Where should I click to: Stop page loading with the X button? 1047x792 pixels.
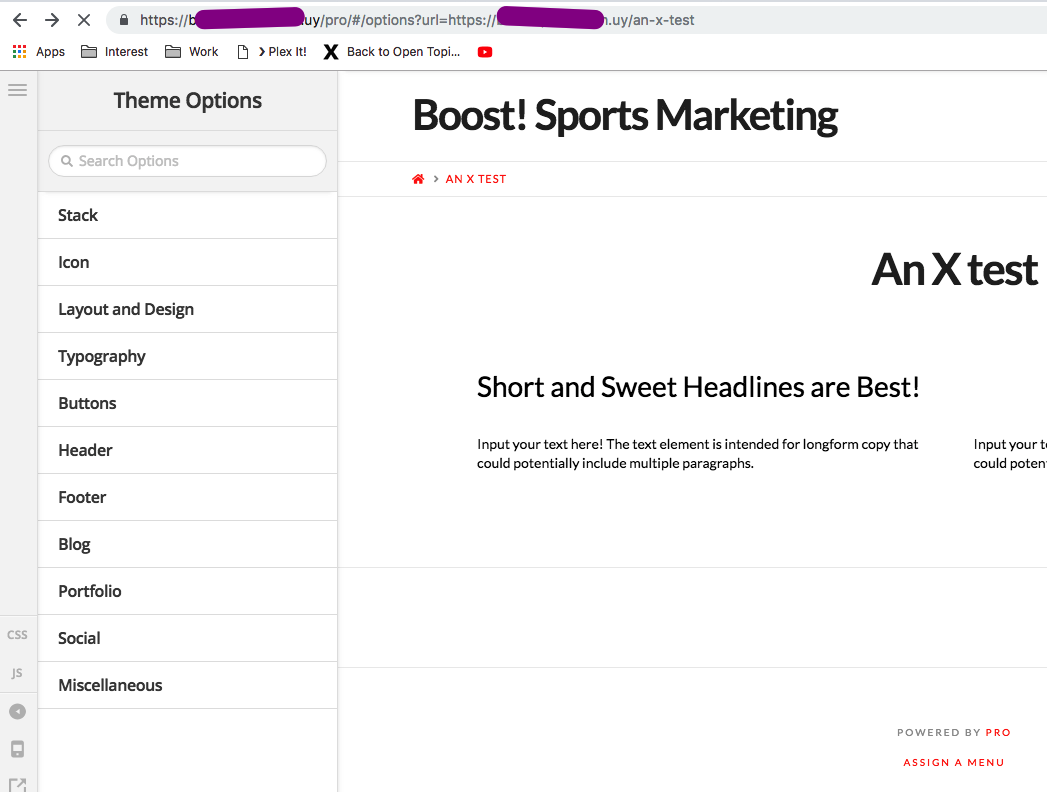click(x=83, y=20)
